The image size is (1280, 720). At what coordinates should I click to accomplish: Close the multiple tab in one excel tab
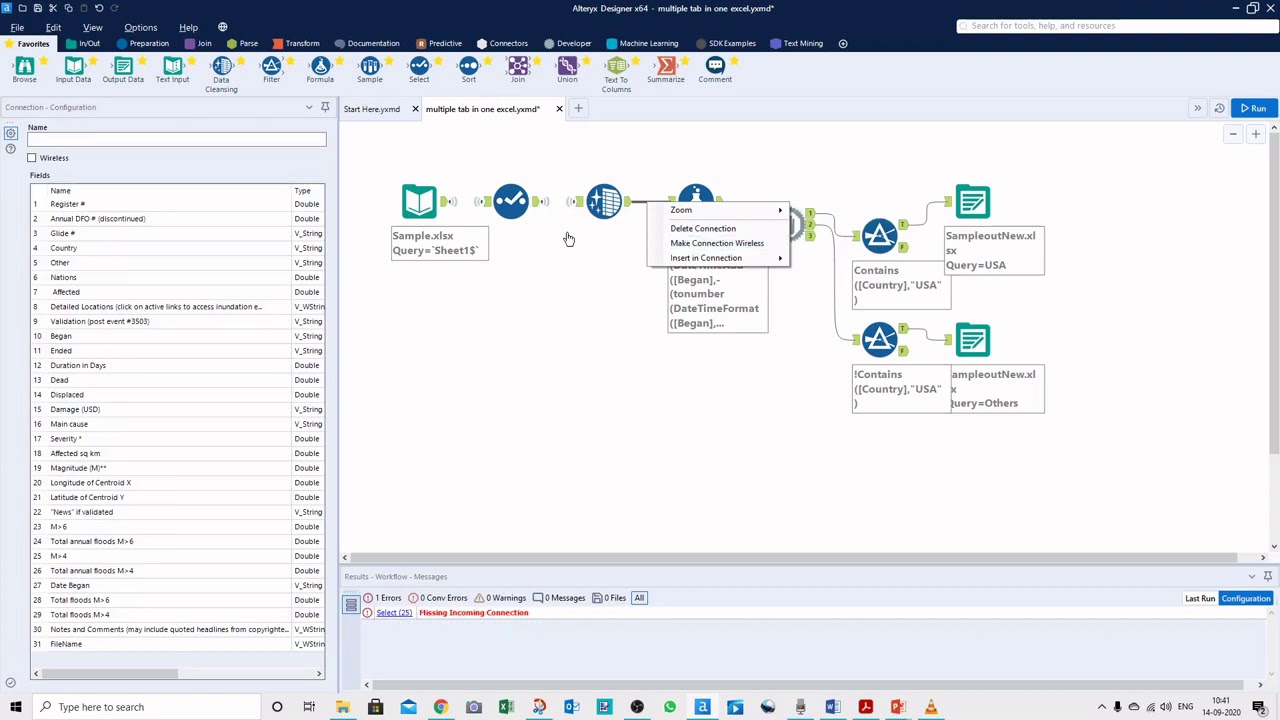coord(559,109)
